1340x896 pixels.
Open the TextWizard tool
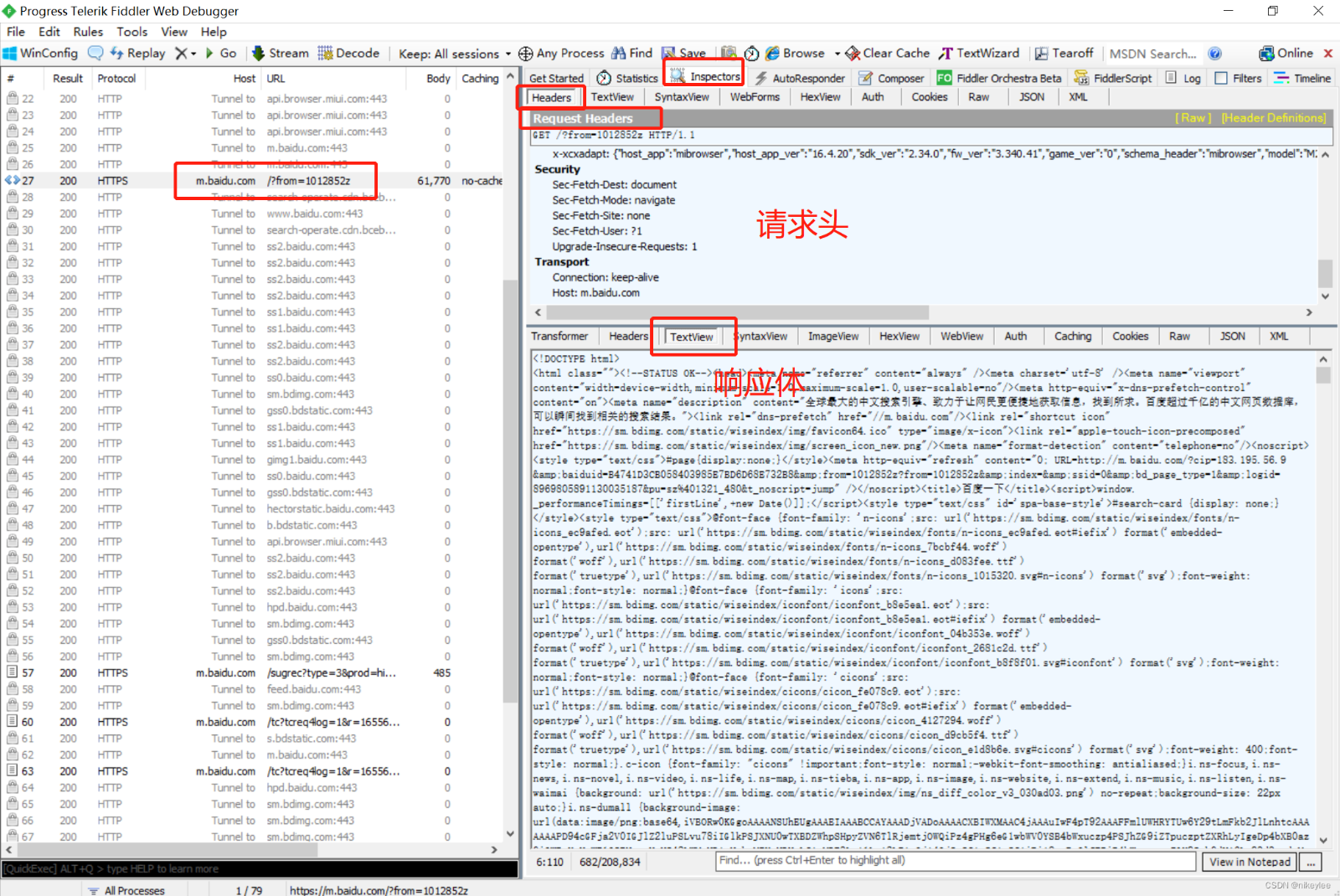(x=979, y=53)
